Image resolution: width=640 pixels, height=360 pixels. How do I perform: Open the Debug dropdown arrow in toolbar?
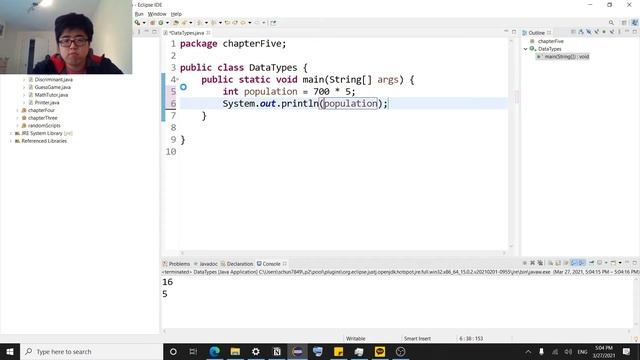(x=144, y=23)
